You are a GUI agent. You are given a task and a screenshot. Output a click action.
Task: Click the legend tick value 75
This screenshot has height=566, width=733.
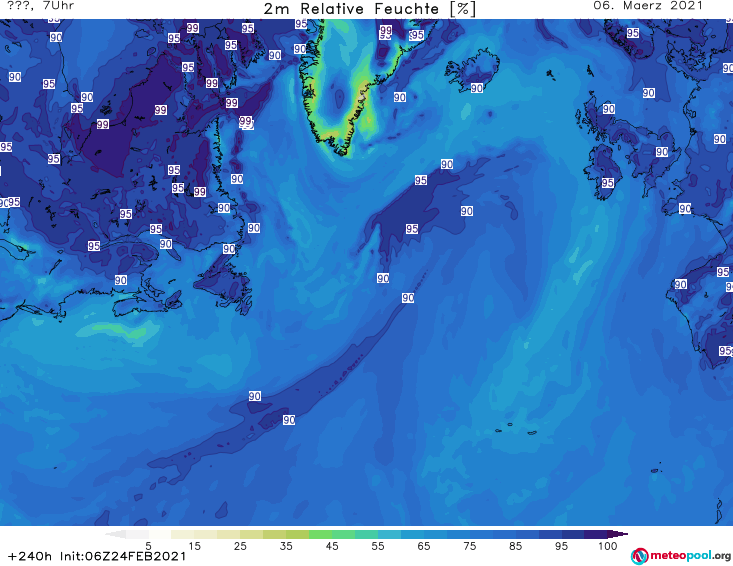pos(469,546)
